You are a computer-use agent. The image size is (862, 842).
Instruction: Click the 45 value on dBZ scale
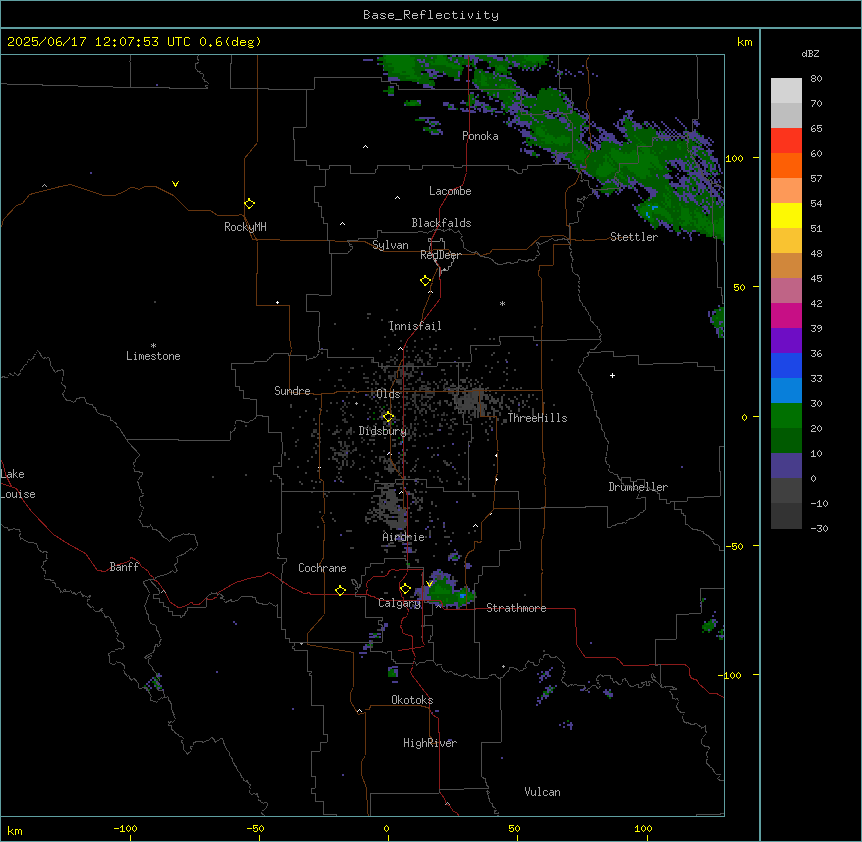coord(816,279)
